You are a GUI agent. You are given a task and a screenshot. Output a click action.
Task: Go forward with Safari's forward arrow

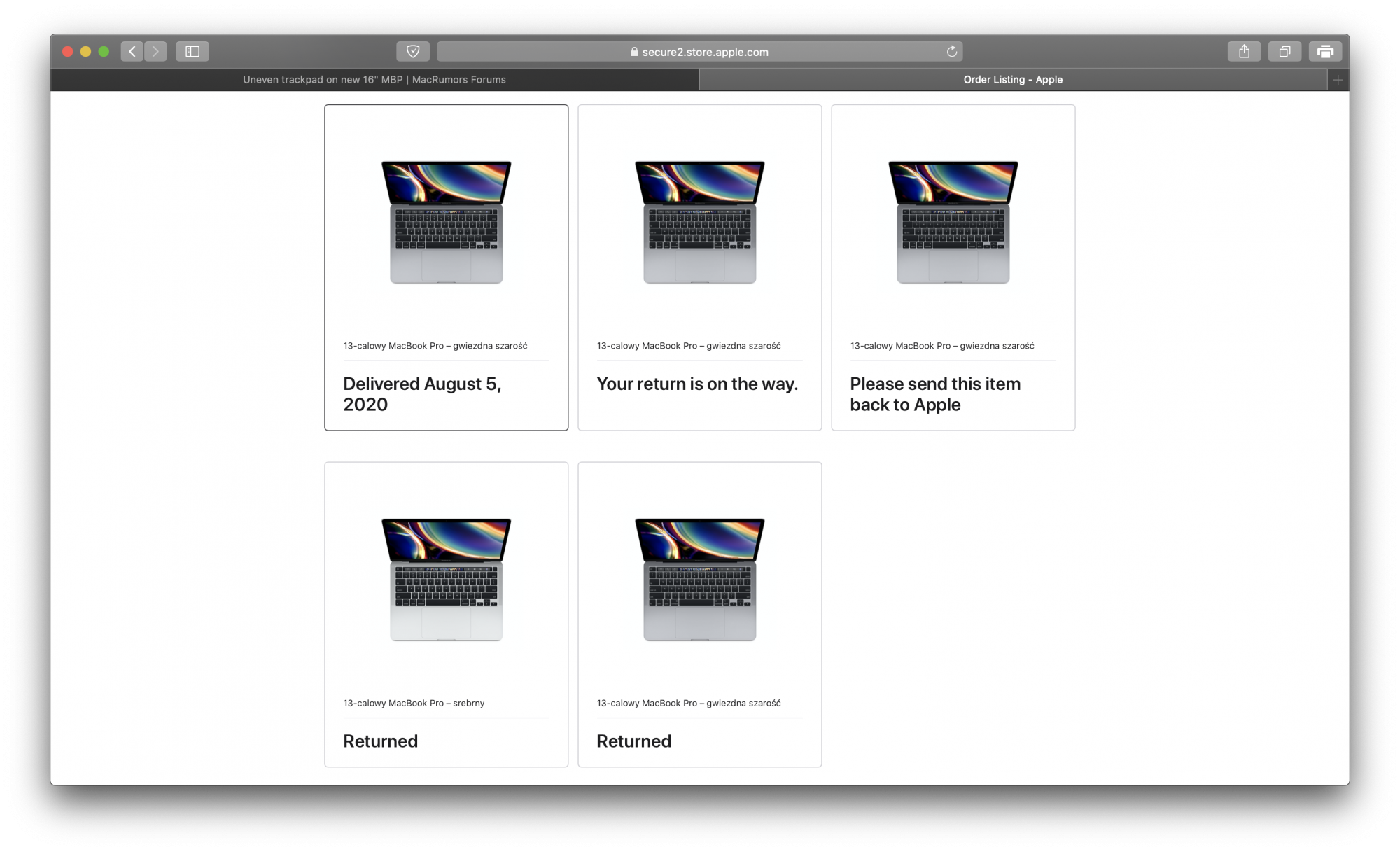(155, 51)
